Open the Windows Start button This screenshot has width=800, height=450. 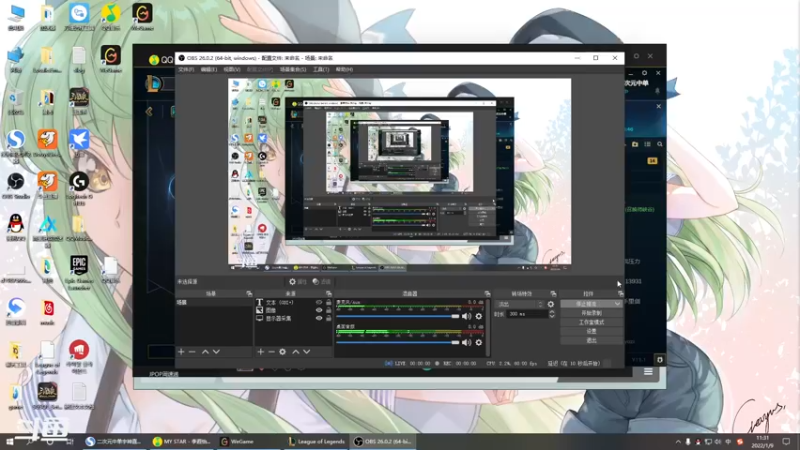pyautogui.click(x=10, y=442)
